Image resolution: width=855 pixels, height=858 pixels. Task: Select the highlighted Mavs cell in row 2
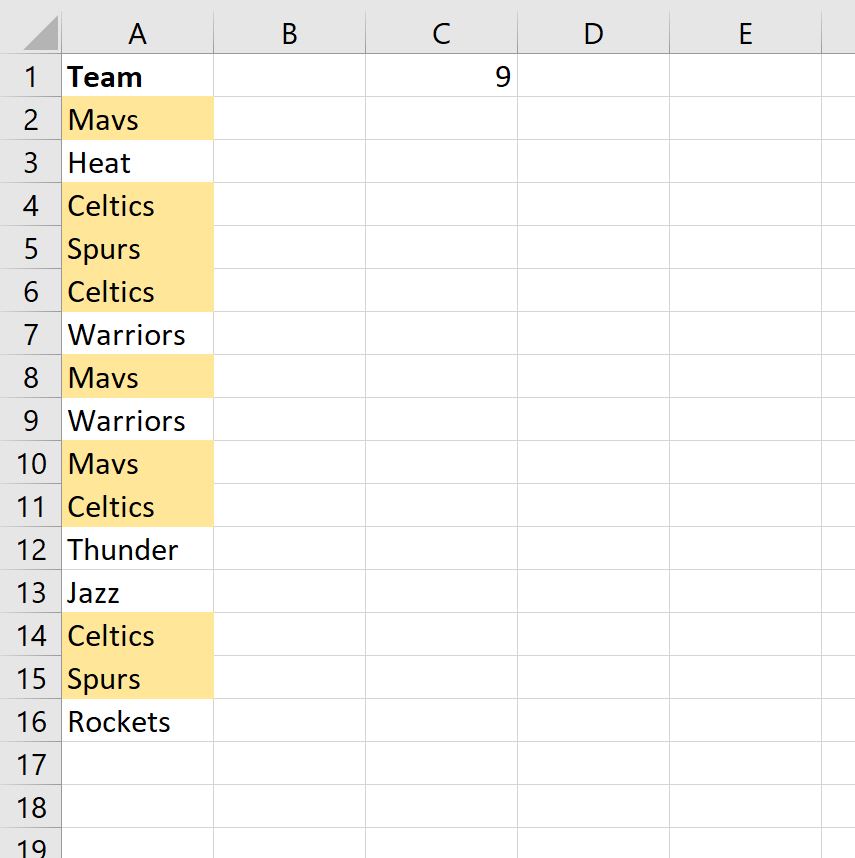[137, 118]
